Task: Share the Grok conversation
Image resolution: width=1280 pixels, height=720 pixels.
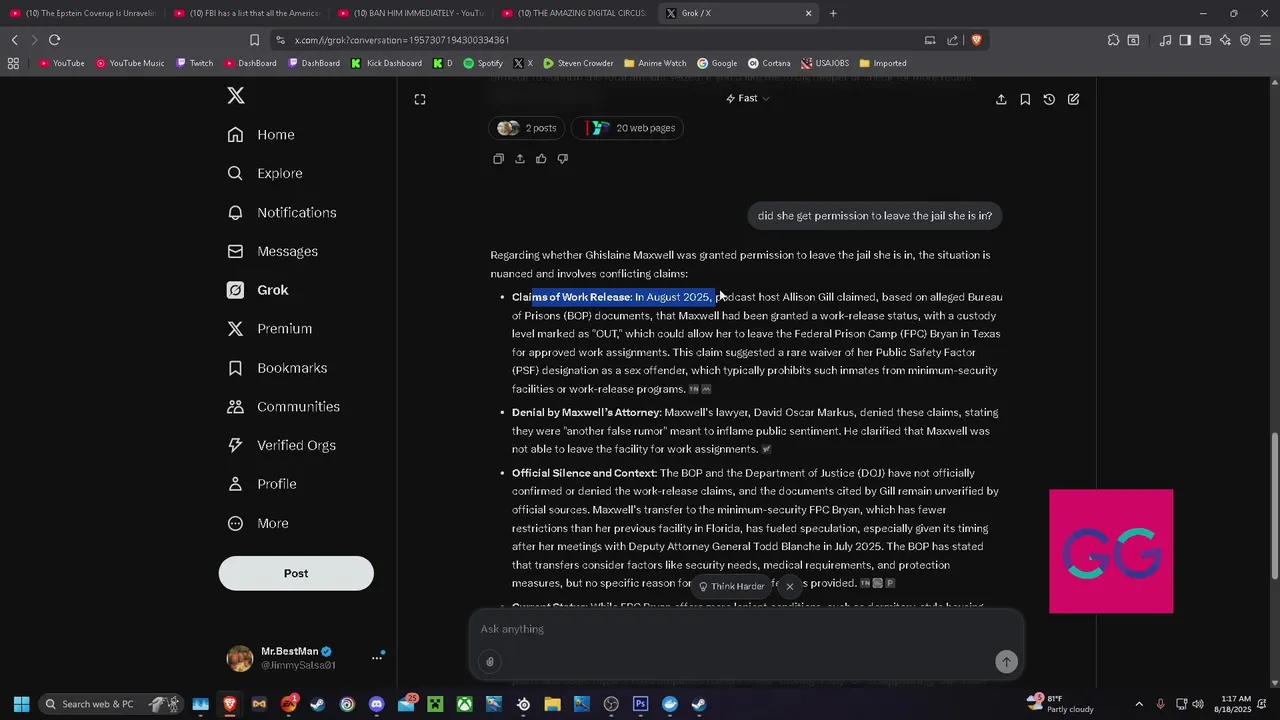Action: (1001, 99)
